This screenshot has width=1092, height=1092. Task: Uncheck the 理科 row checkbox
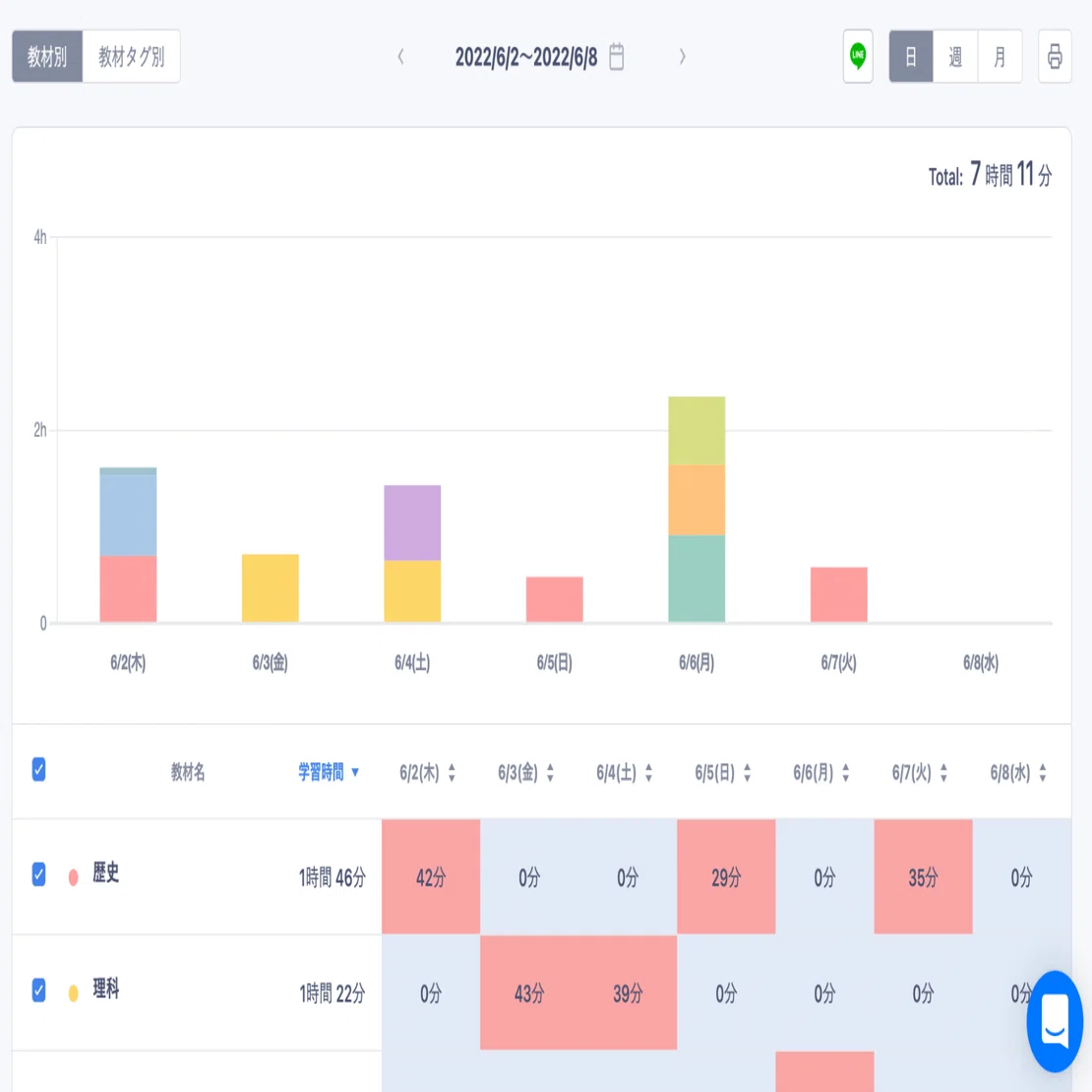click(39, 990)
